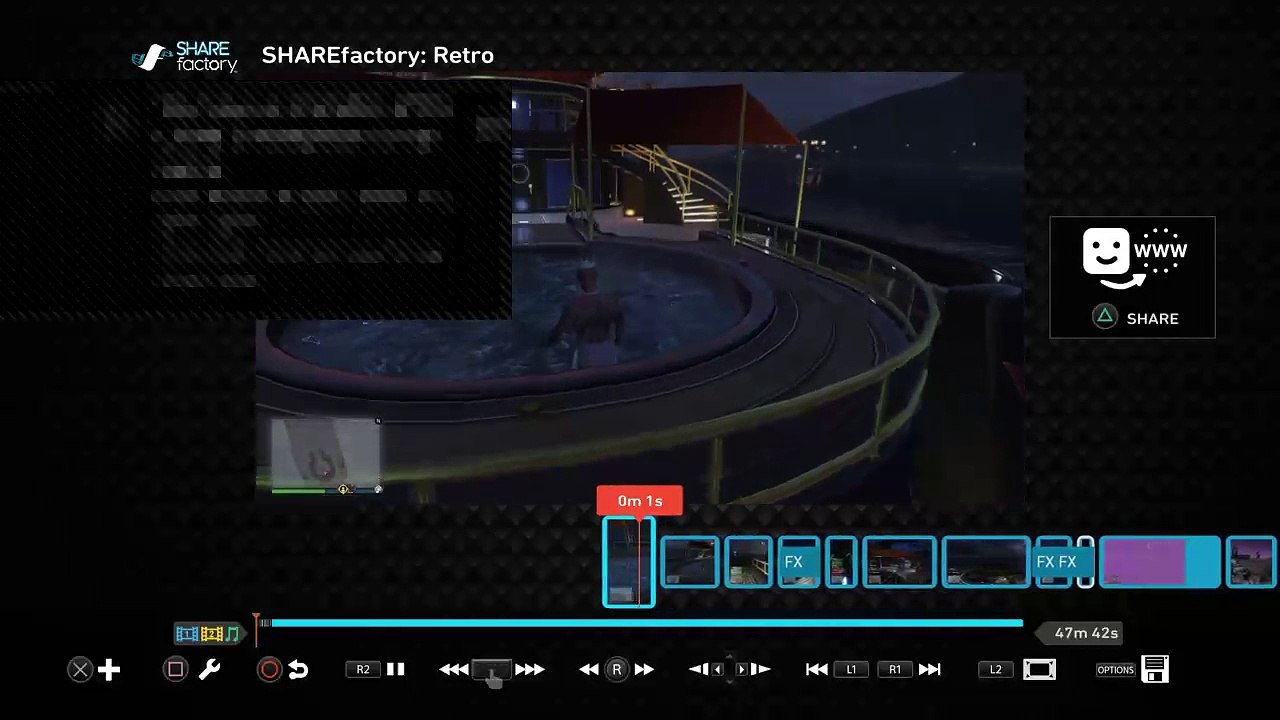Viewport: 1280px width, 720px height.
Task: Click the cyan timeline progress bar
Action: (646, 623)
